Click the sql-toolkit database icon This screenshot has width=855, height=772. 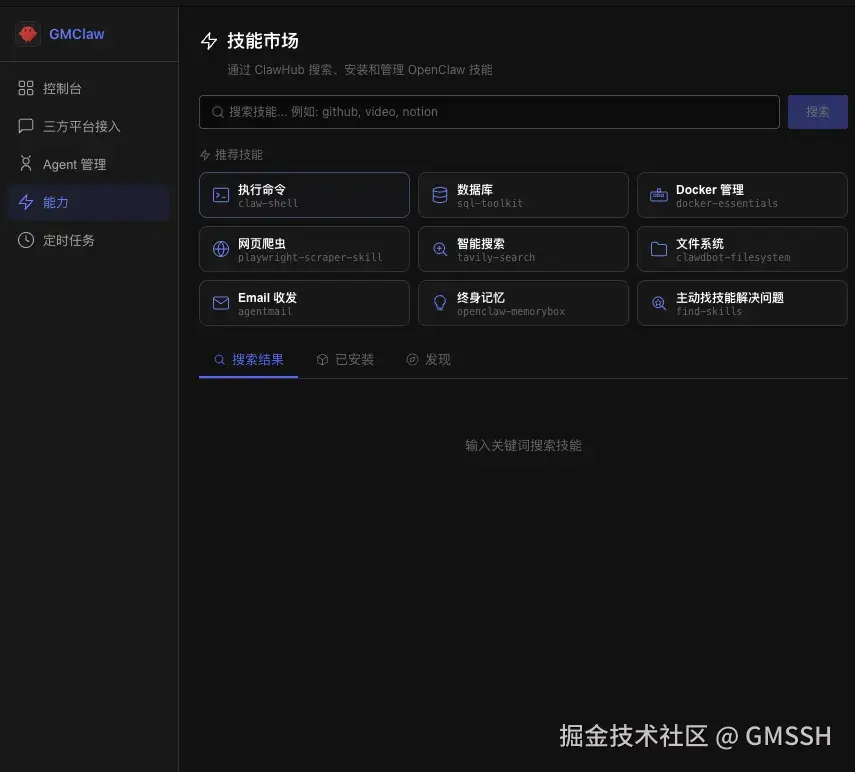point(440,194)
